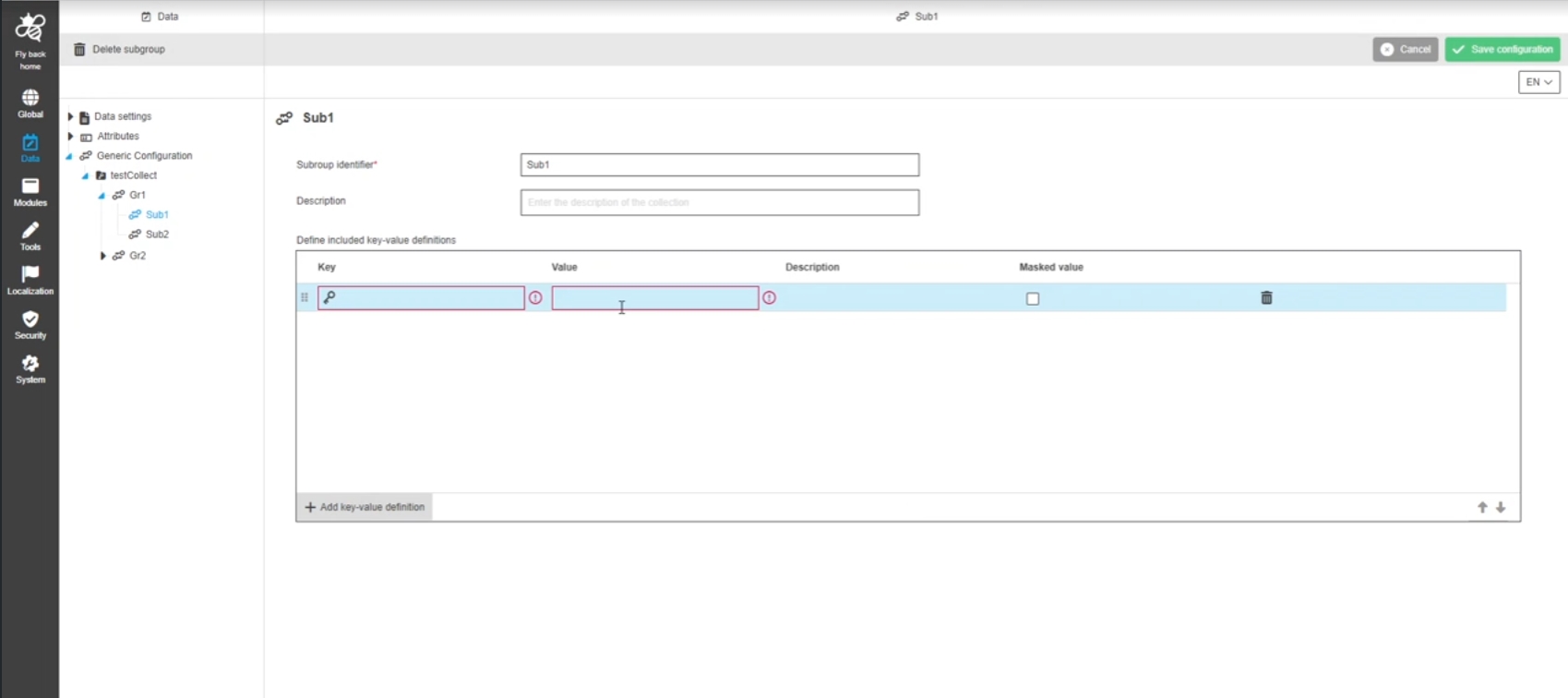Expand the Data settings tree node
The height and width of the screenshot is (698, 1568).
pyautogui.click(x=70, y=116)
